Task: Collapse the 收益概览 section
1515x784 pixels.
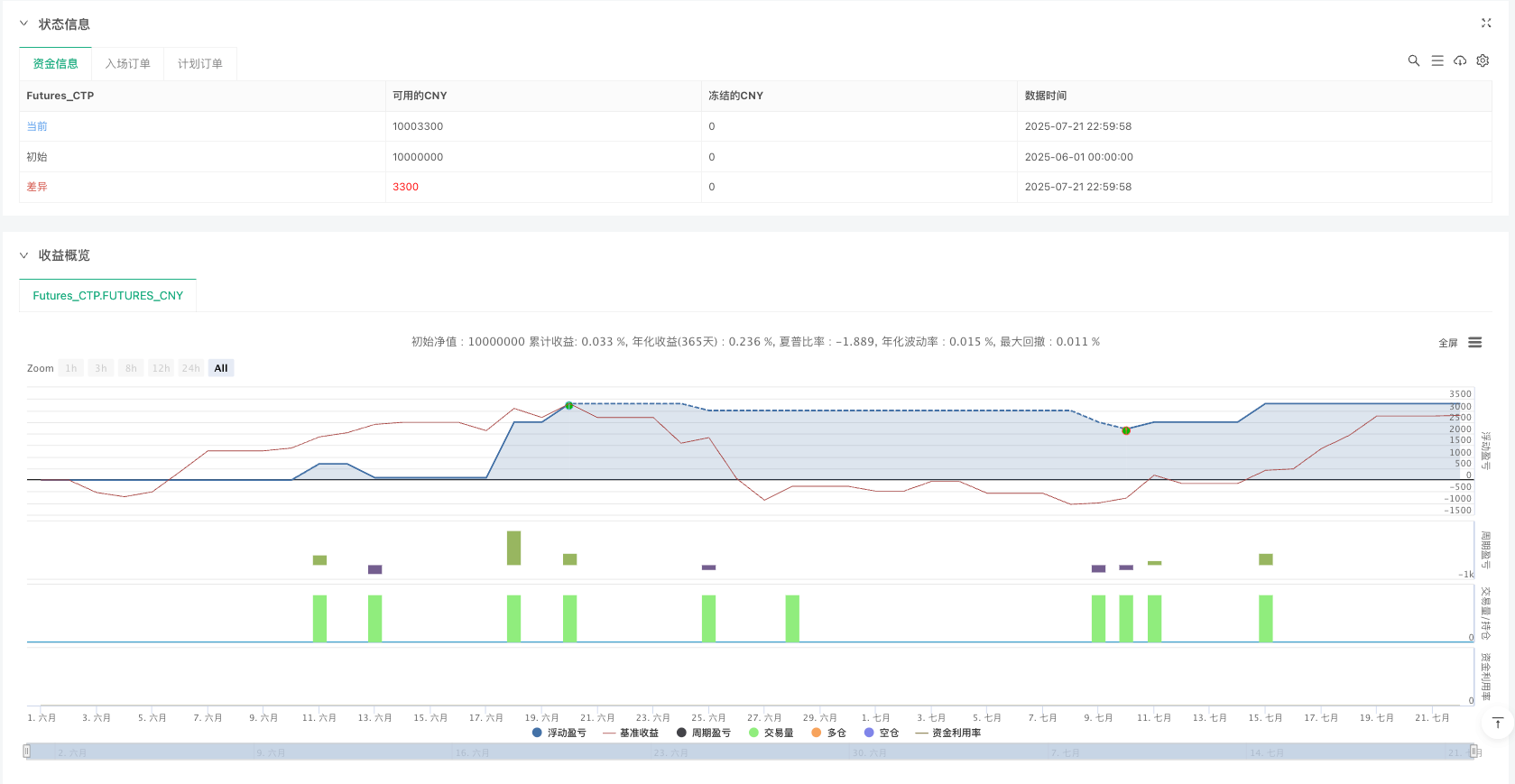Action: [23, 255]
